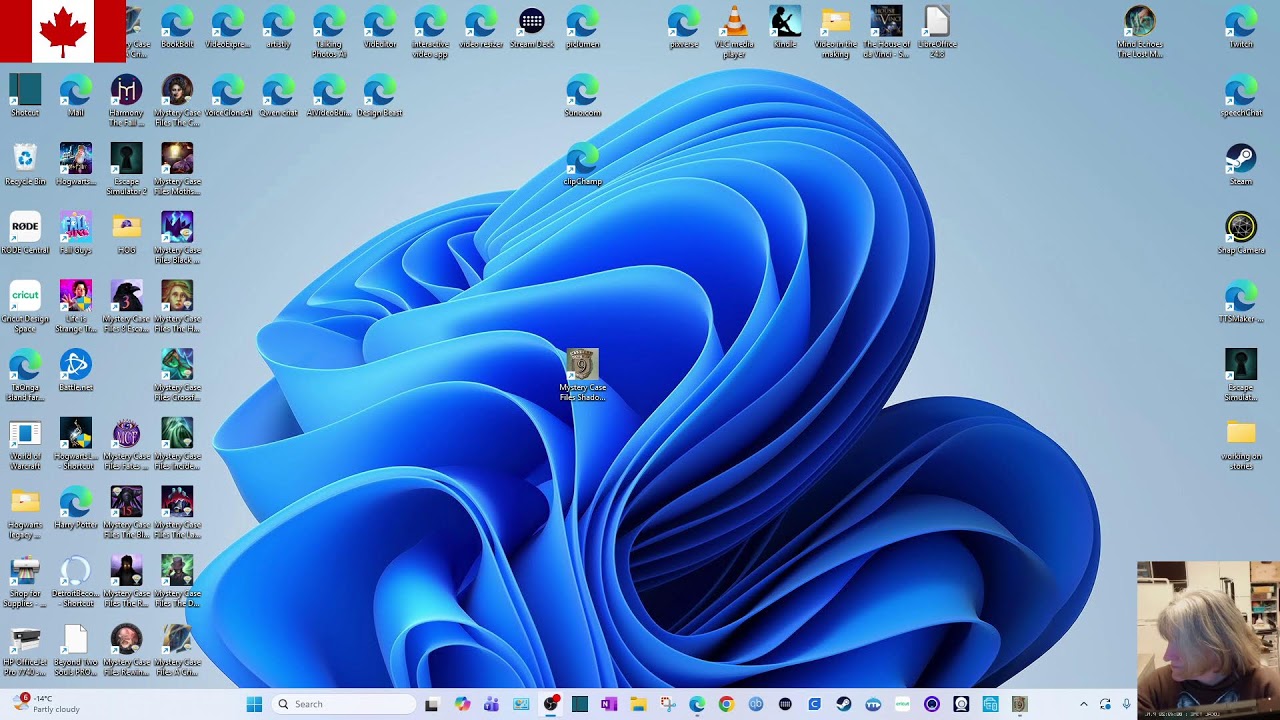The height and width of the screenshot is (720, 1280).
Task: Open the Suno.com desktop shortcut
Action: tap(583, 96)
